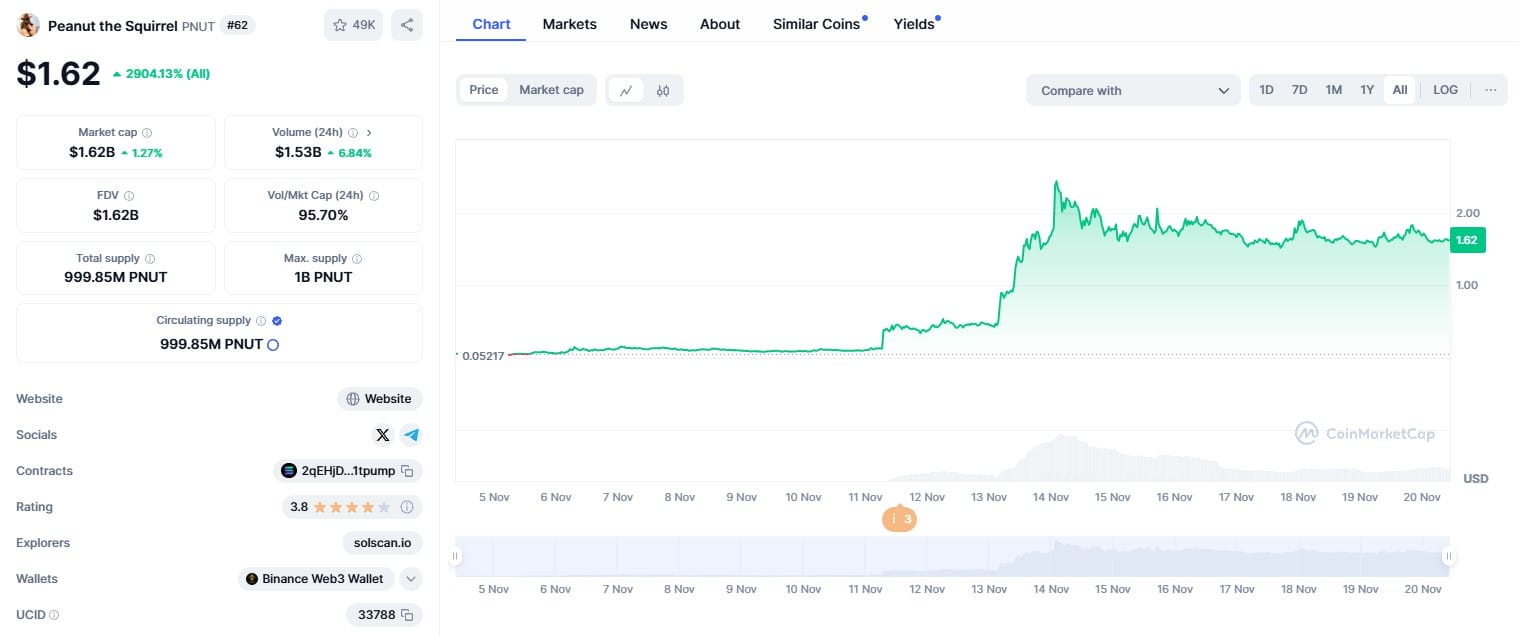Screen dimensions: 1519x636
Task: Switch the chart to Market cap view
Action: 551,90
